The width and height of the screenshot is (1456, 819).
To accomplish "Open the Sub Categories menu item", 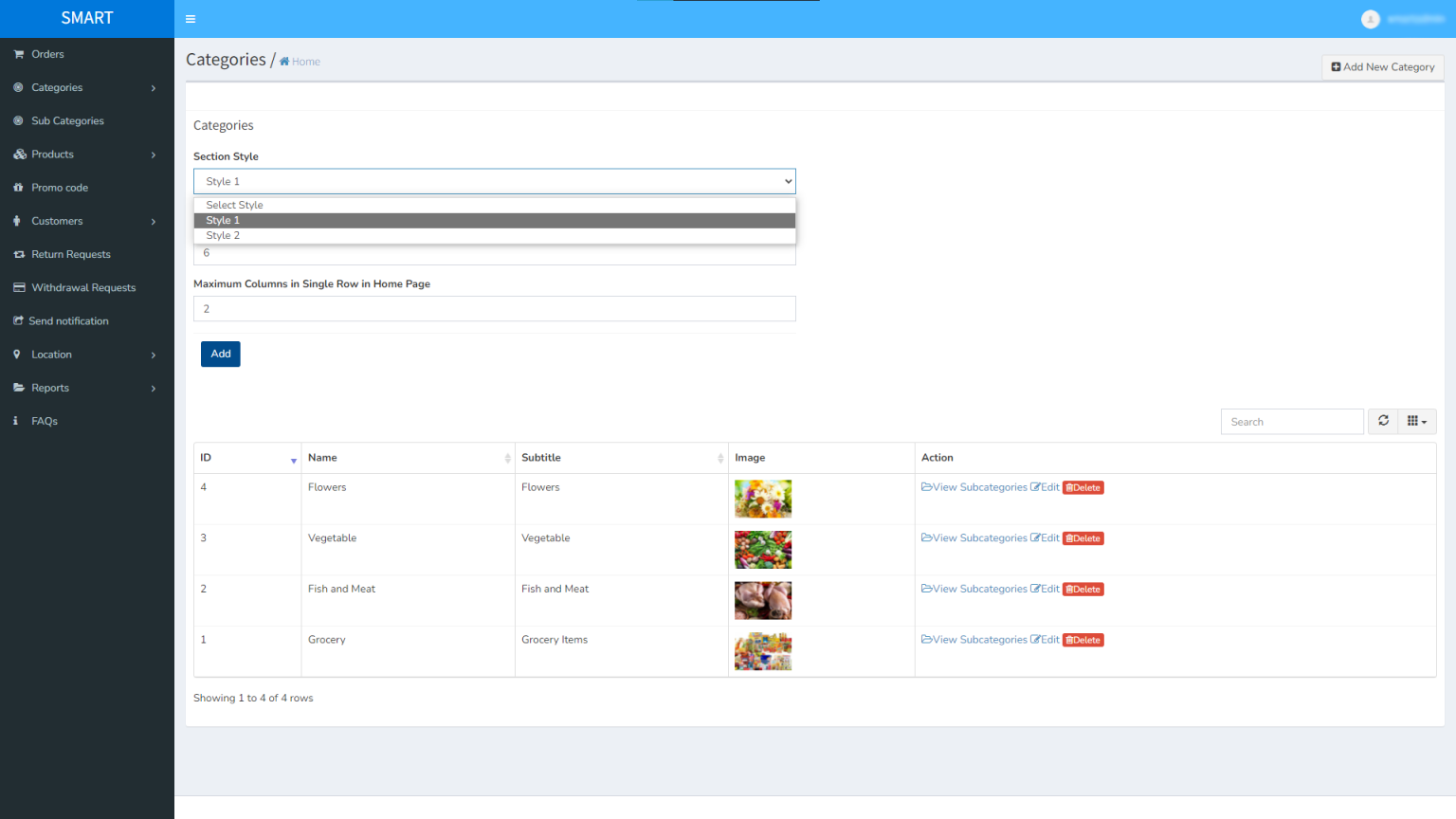I will click(66, 120).
